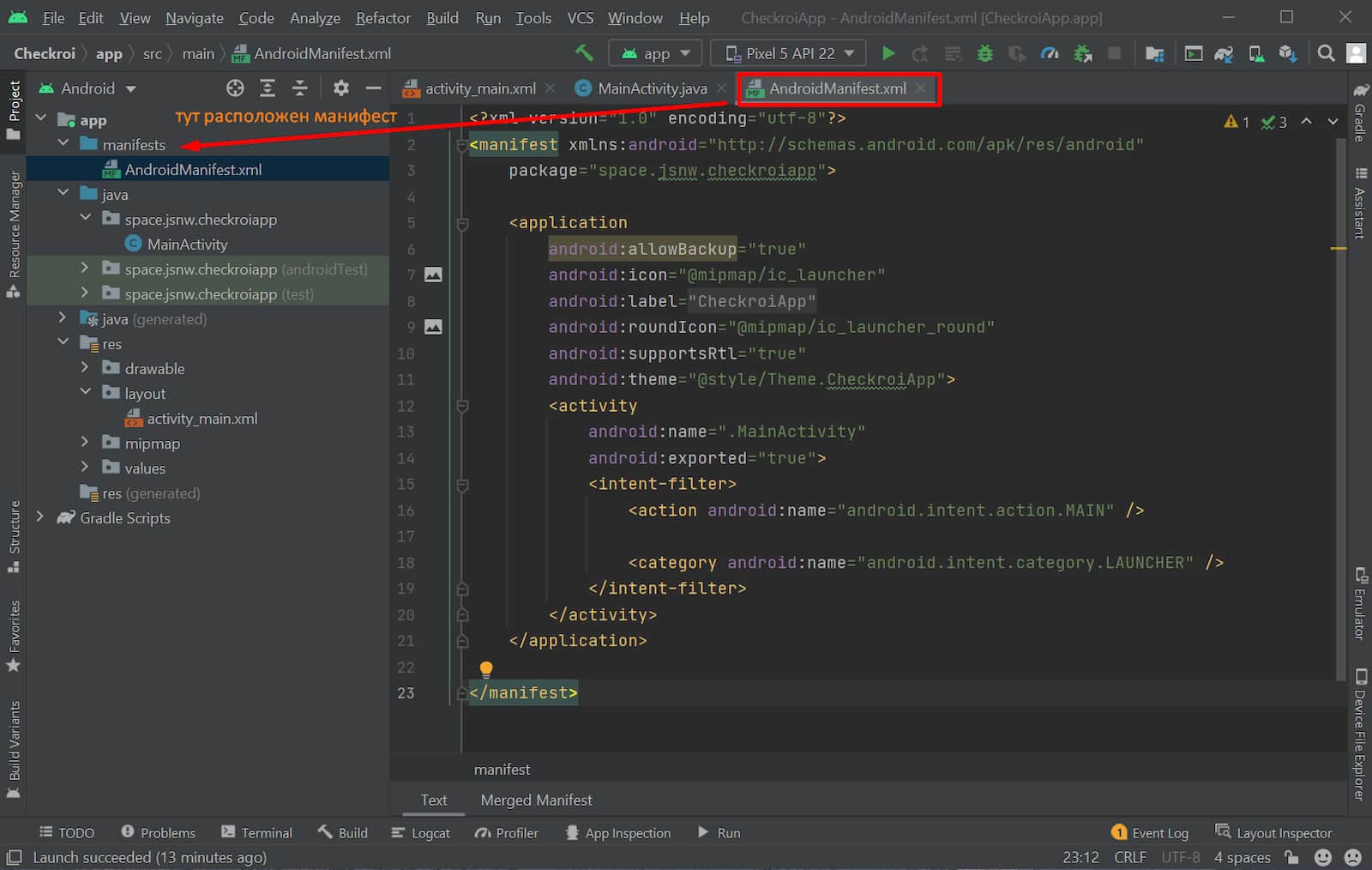Hide the Project tool window
The width and height of the screenshot is (1372, 870).
click(373, 88)
